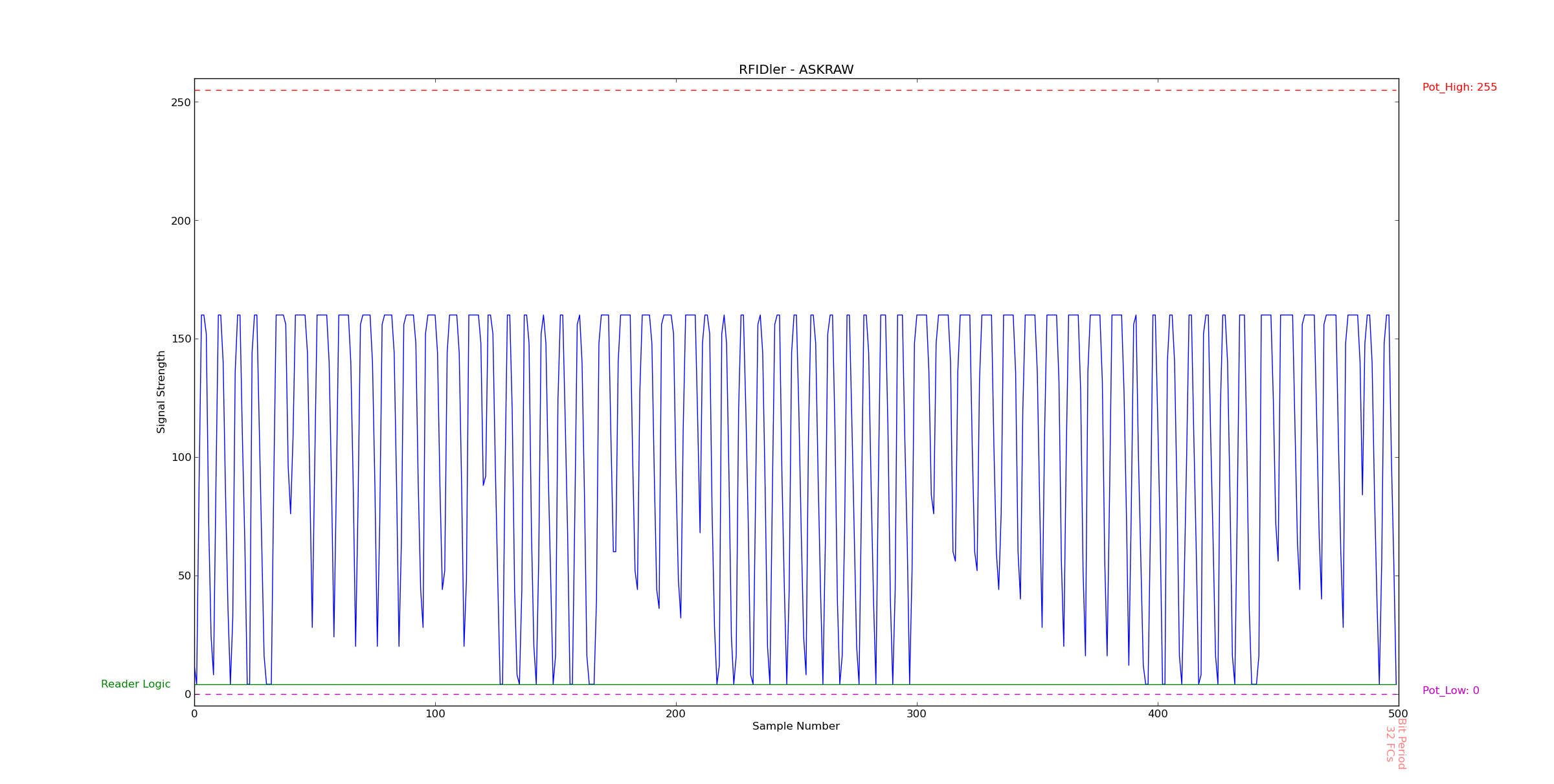1554x784 pixels.
Task: Click the Signal Strength y-axis label
Action: (x=161, y=392)
